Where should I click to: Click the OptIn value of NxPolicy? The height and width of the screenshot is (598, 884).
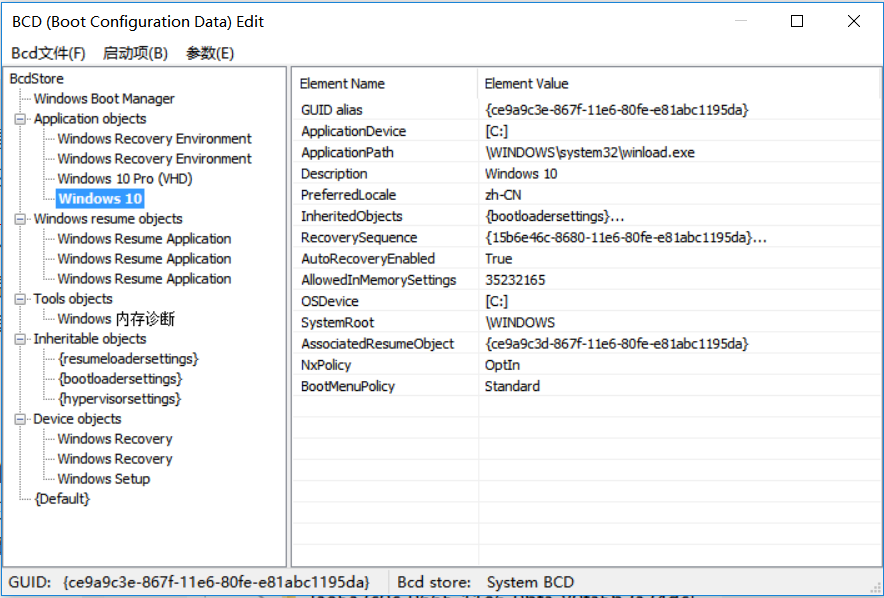(x=502, y=365)
